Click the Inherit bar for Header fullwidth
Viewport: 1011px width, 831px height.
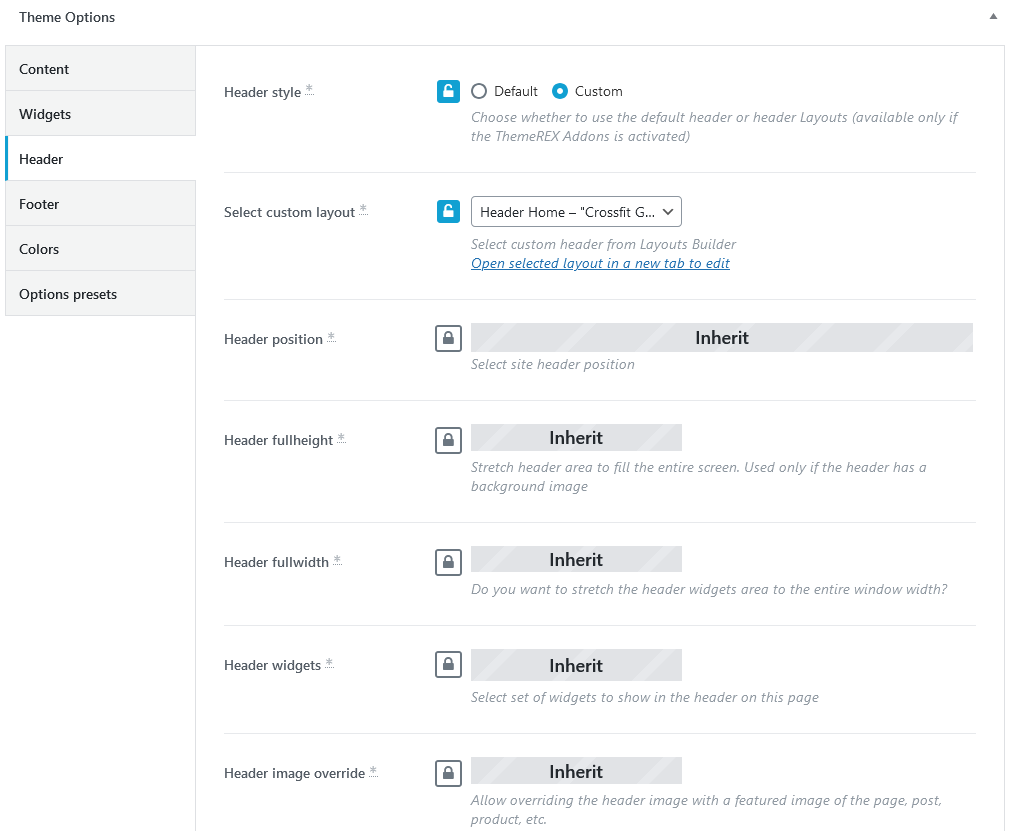coord(576,560)
